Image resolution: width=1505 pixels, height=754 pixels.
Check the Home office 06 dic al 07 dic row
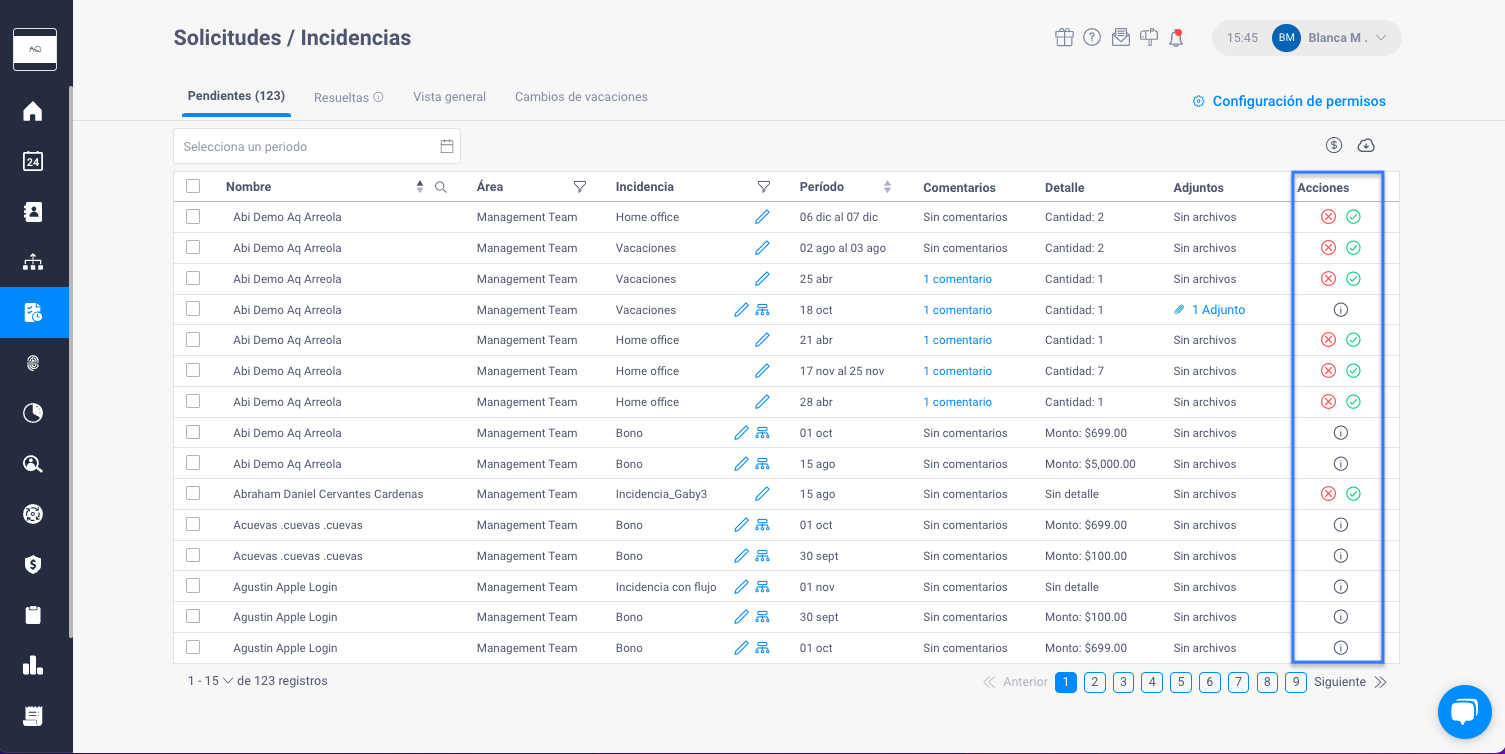coord(193,216)
